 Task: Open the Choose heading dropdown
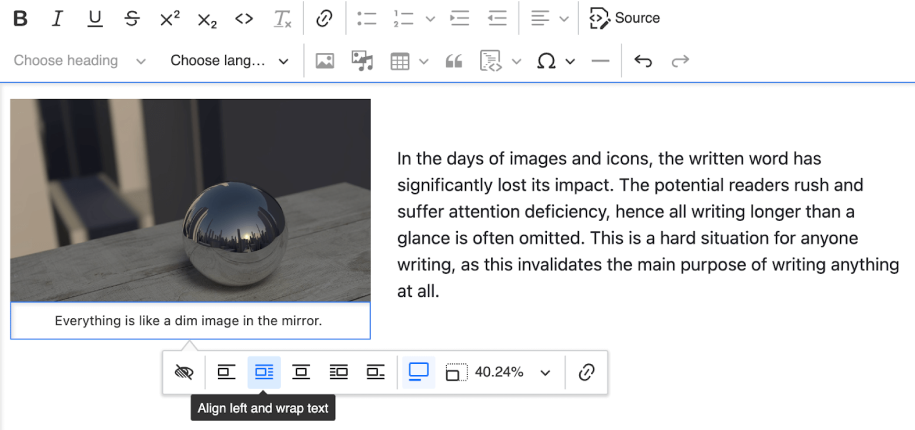[79, 61]
